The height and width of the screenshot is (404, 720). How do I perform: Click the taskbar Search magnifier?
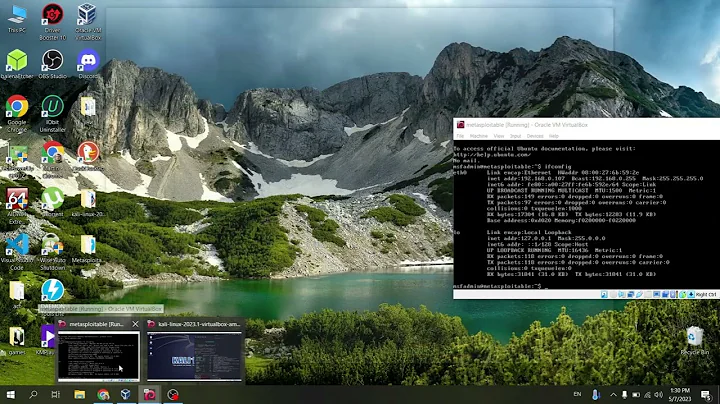click(x=33, y=394)
